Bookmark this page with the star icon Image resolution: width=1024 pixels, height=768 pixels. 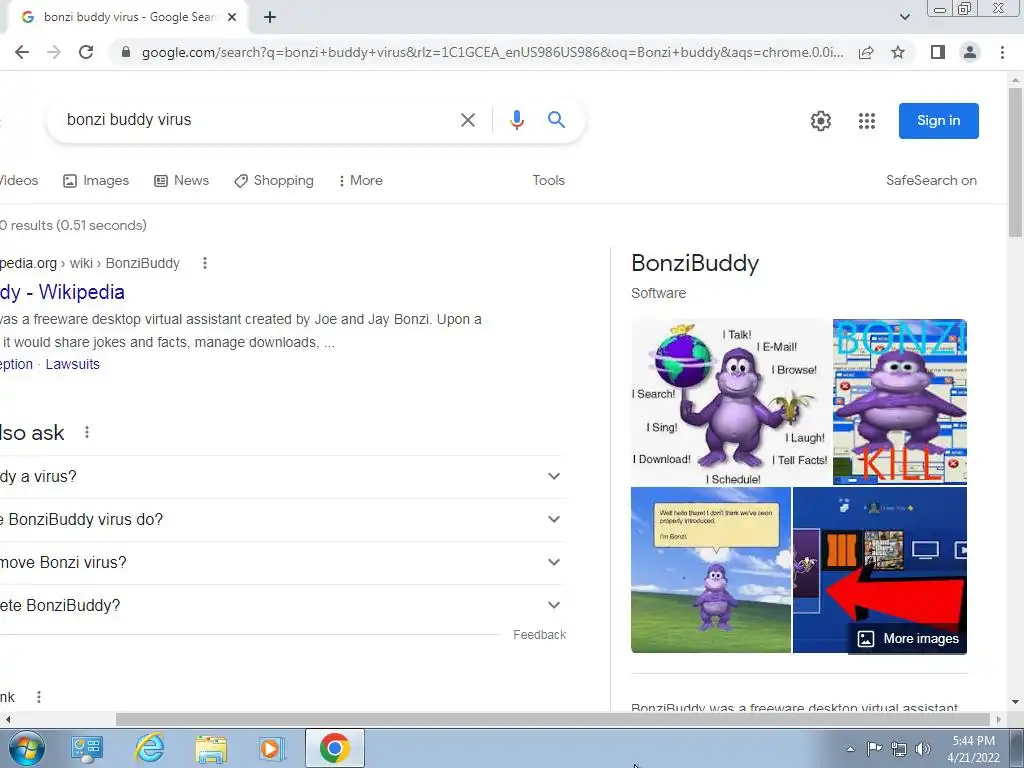pyautogui.click(x=898, y=52)
